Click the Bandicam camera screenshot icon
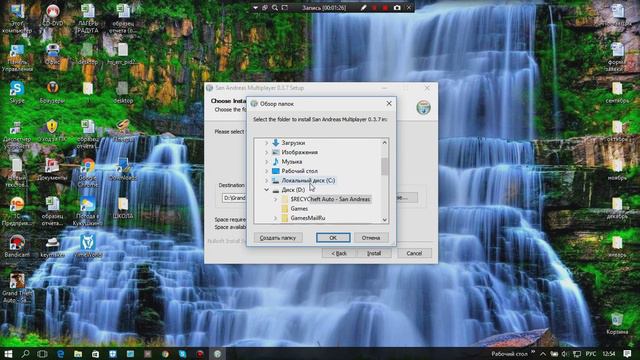640x360 pixels. click(x=397, y=8)
